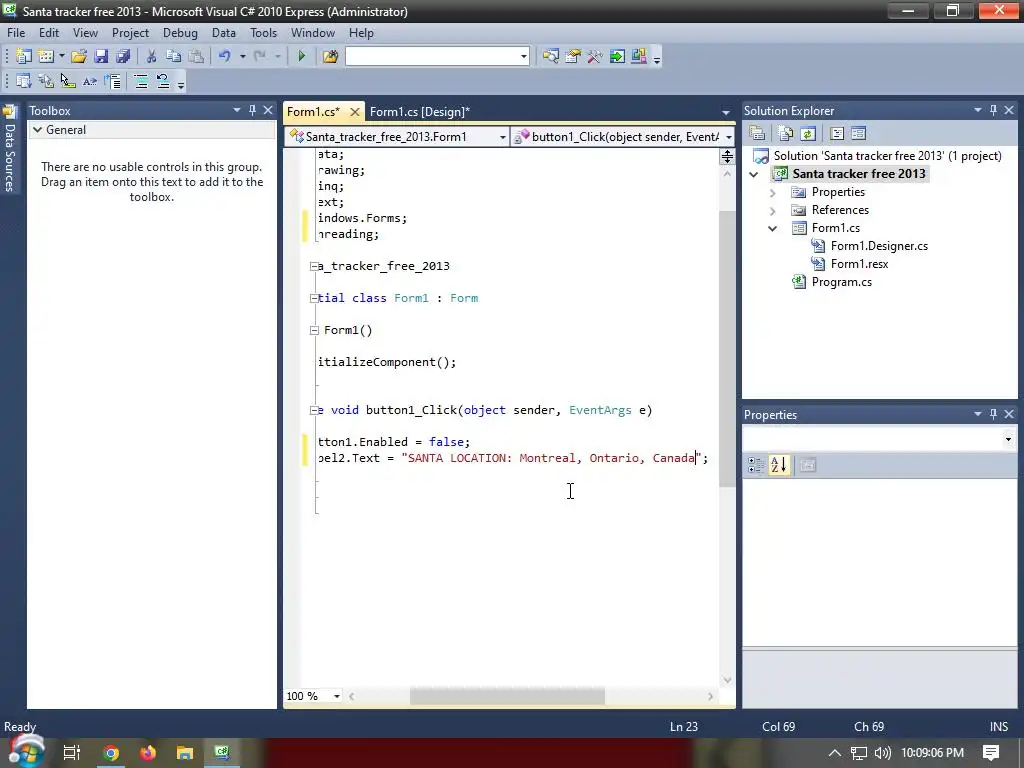Screen dimensions: 1024x768
Task: Click the Copy toolbar icon
Action: 173,56
